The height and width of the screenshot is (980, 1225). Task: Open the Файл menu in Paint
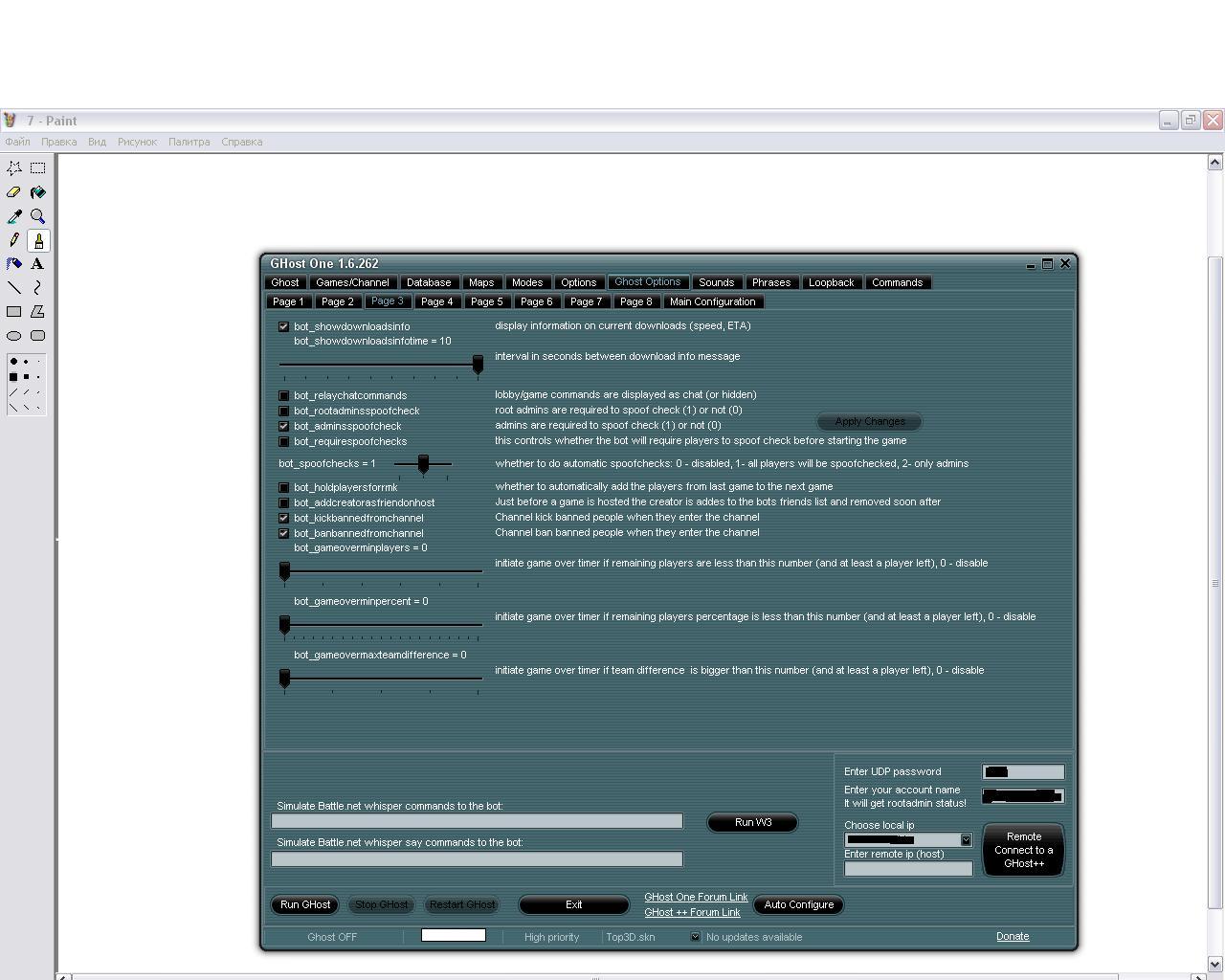(17, 142)
